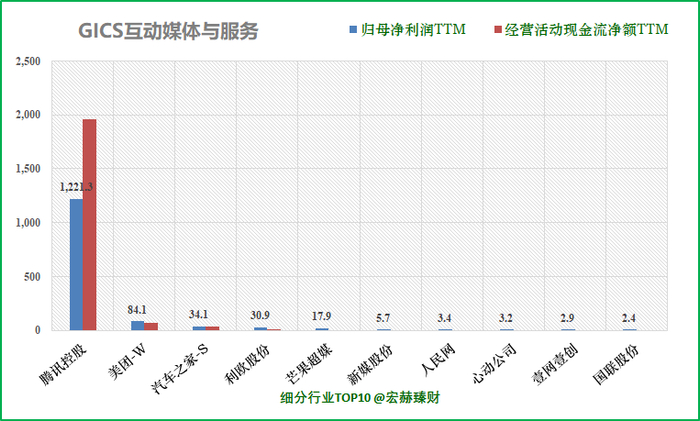
Task: Click the red 经营活动现金流净额TTM legend swatch
Action: coord(498,30)
